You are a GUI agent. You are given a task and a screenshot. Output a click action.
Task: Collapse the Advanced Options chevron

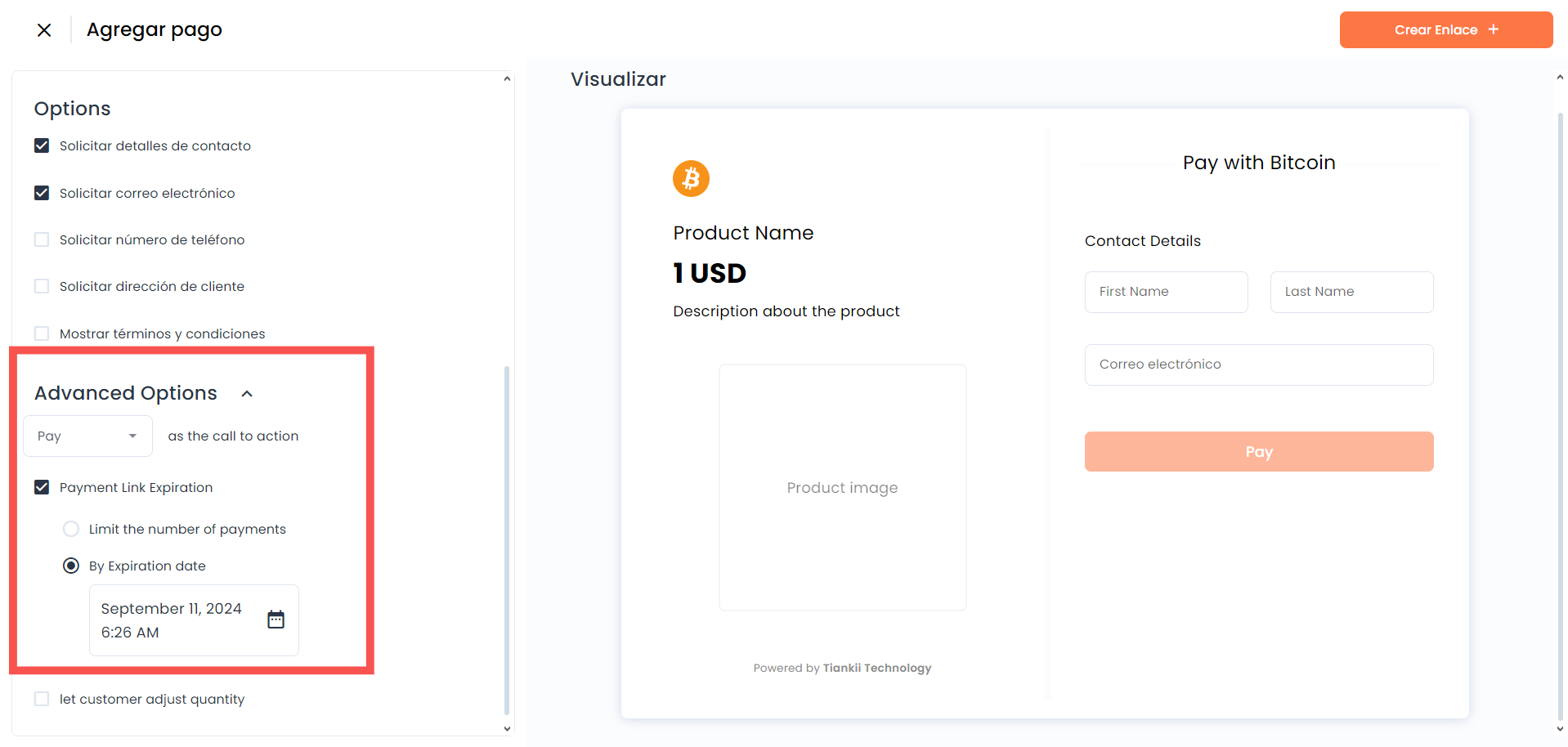click(x=247, y=394)
